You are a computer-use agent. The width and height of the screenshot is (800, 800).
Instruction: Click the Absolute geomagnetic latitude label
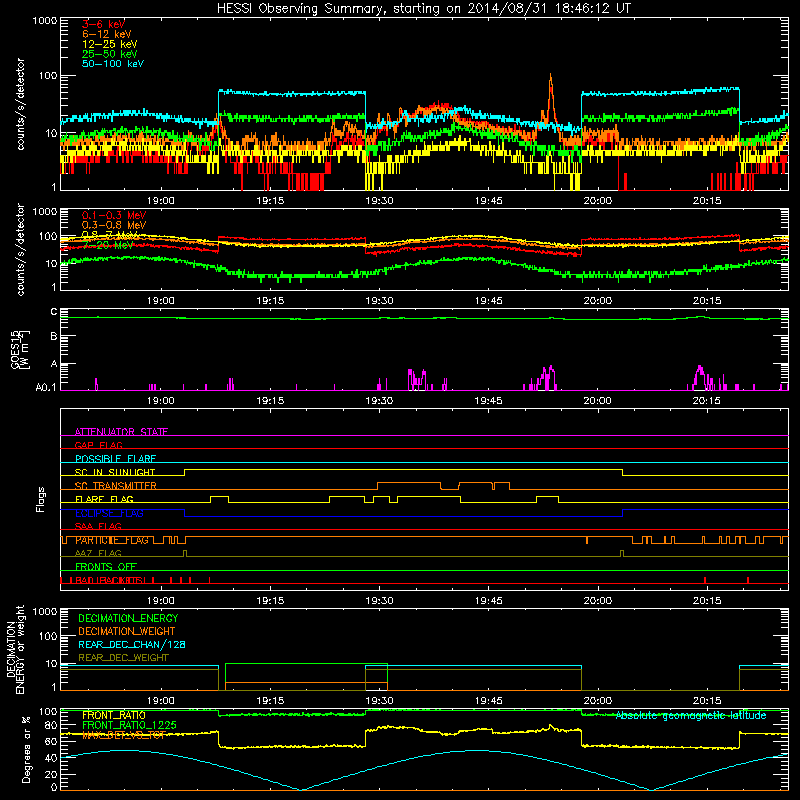coord(691,715)
